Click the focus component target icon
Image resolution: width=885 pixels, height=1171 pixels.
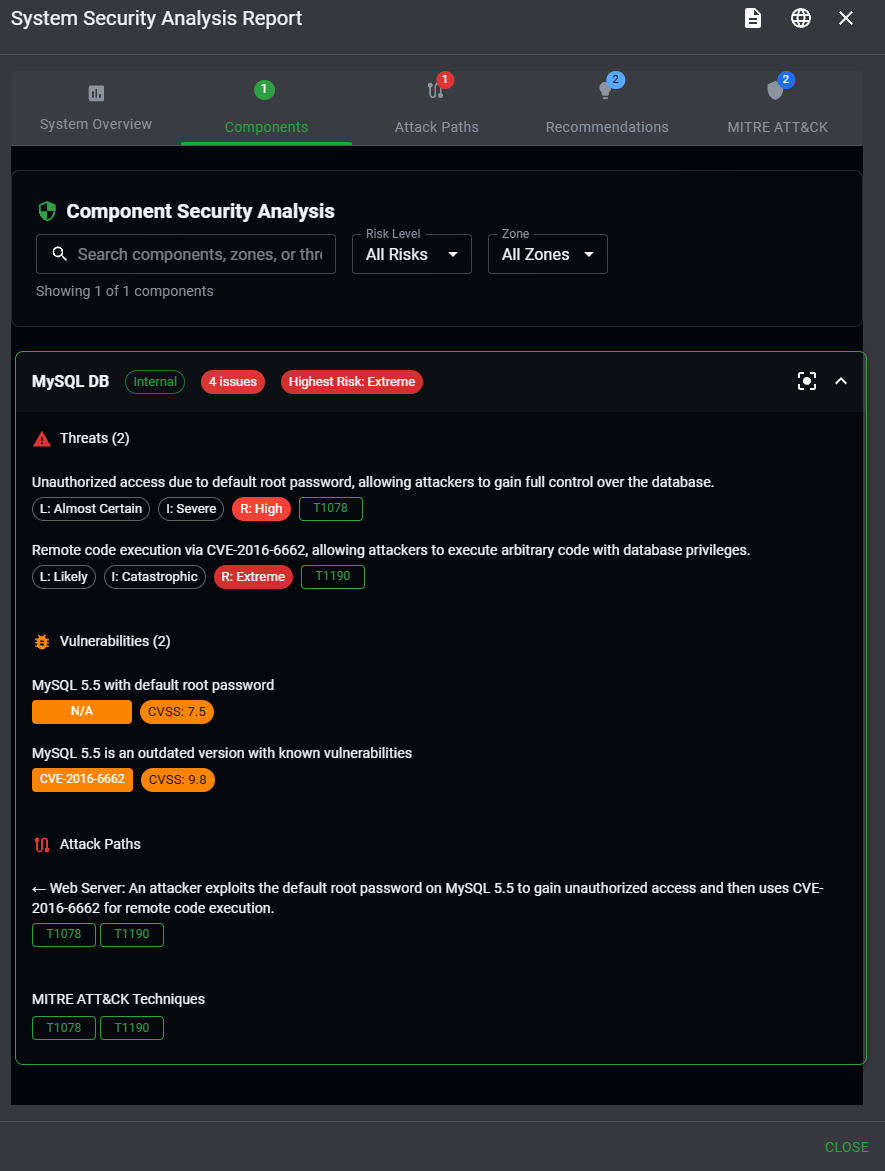807,381
